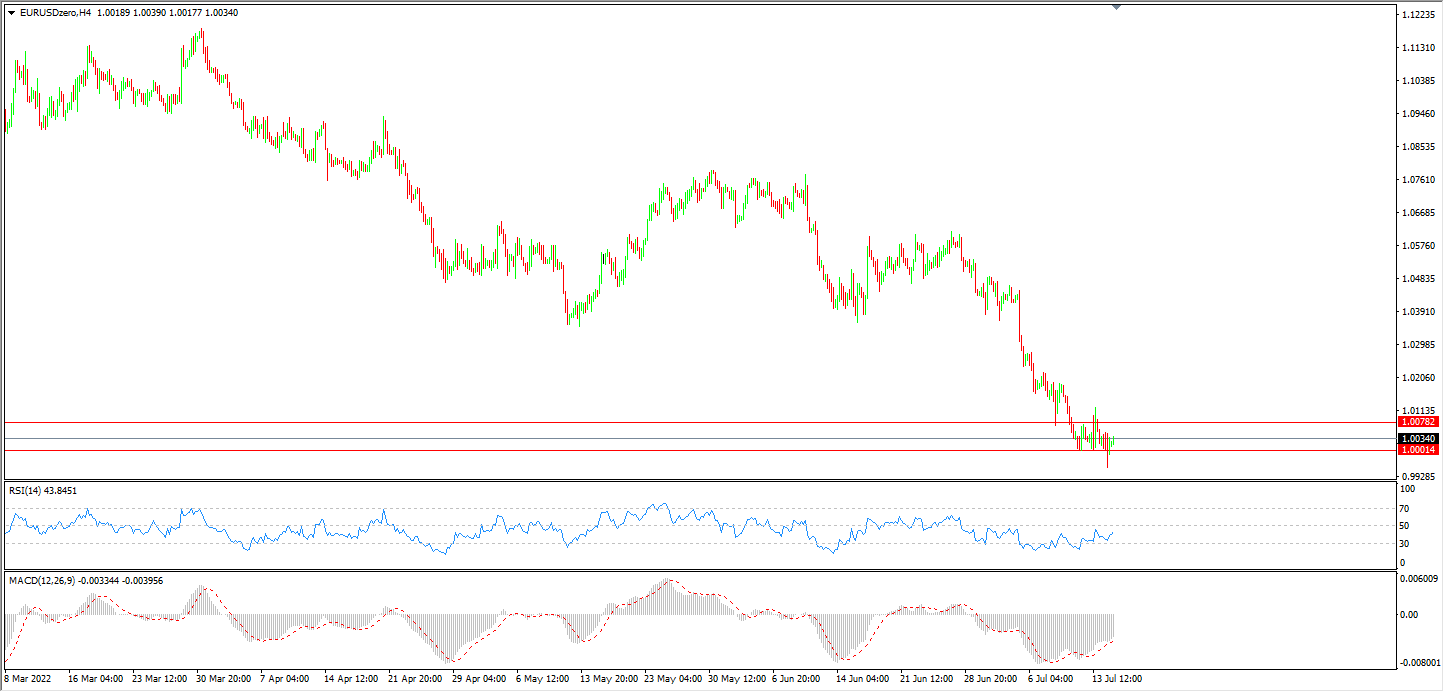The height and width of the screenshot is (692, 1444).
Task: Click the EURUSDzero,H4 symbol title
Action: point(57,12)
